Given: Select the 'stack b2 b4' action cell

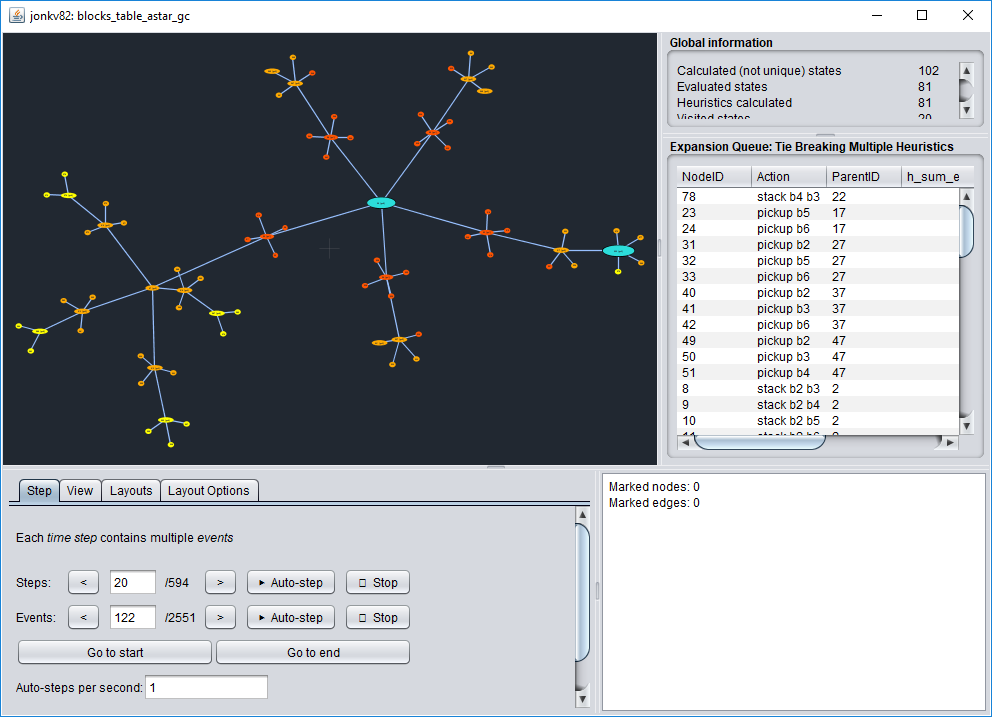Looking at the screenshot, I should 788,404.
